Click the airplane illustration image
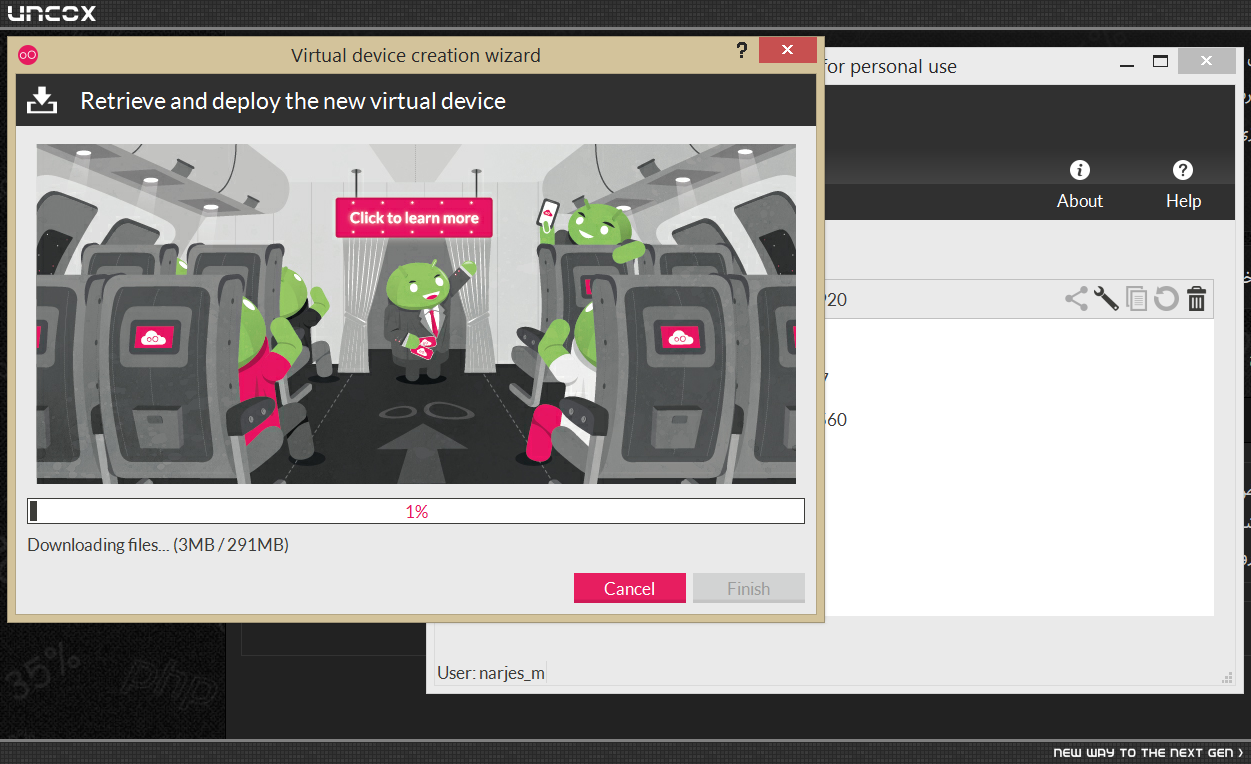Viewport: 1251px width, 764px height. point(416,314)
